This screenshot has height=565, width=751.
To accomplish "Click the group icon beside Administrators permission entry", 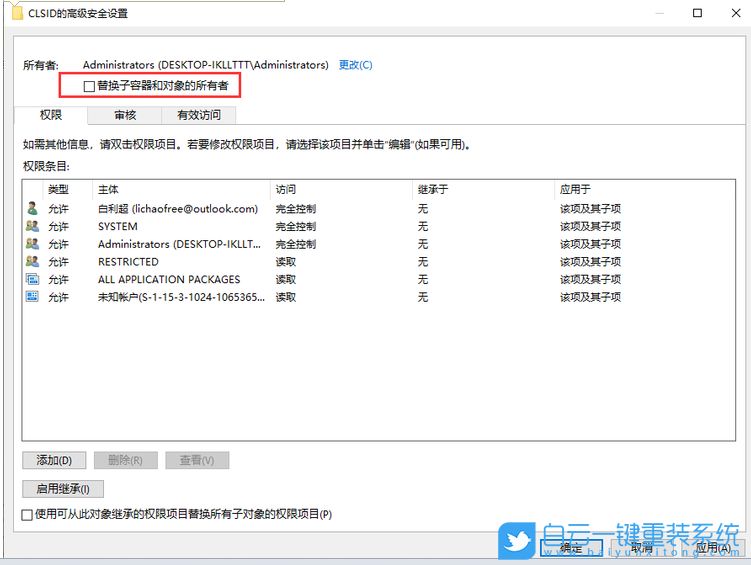I will click(32, 244).
